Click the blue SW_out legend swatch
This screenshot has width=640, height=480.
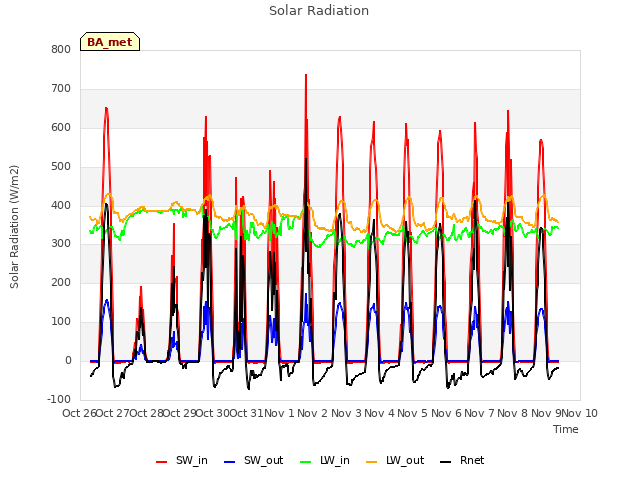[230, 462]
